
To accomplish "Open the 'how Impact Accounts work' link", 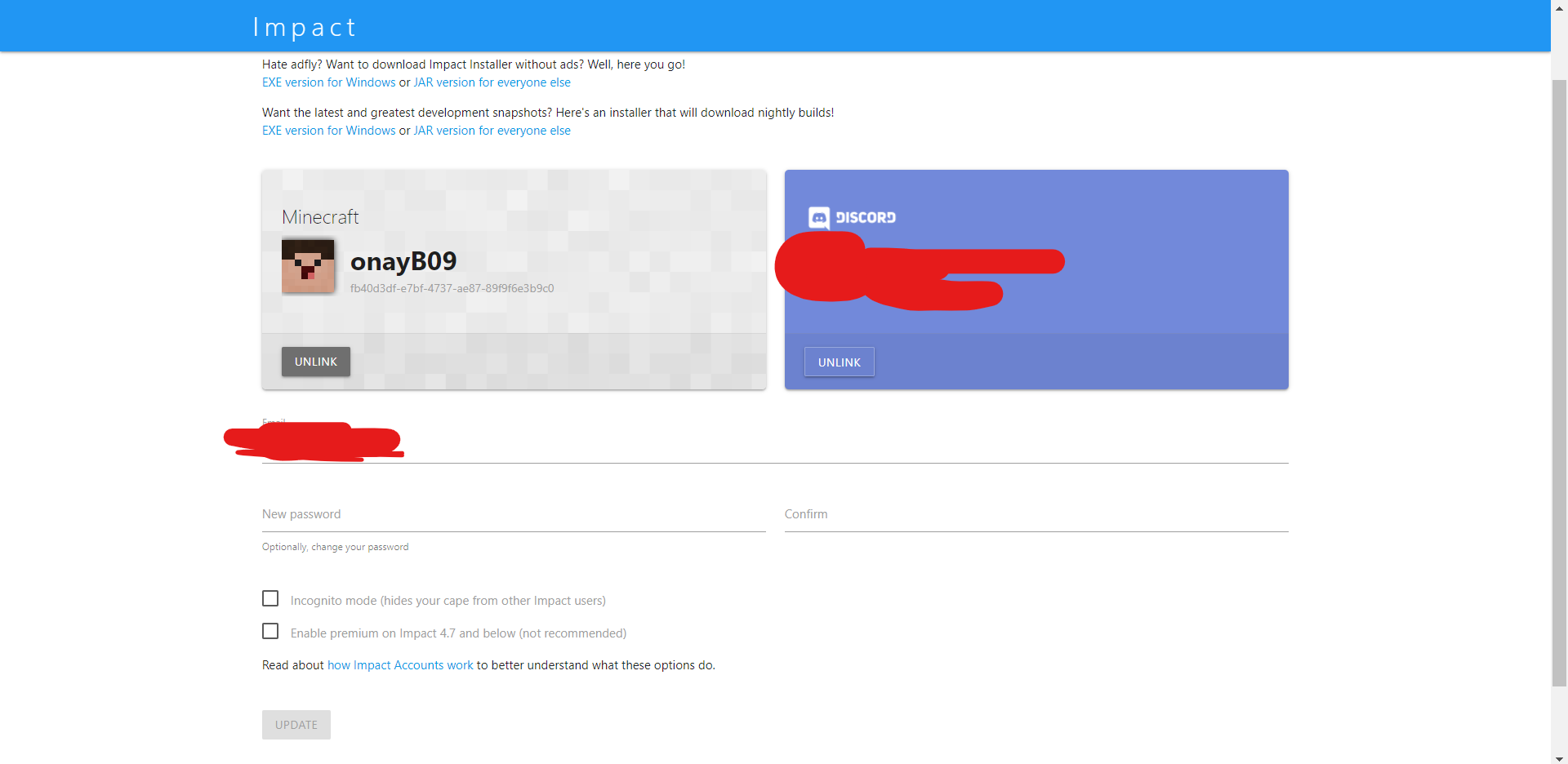I will [399, 664].
